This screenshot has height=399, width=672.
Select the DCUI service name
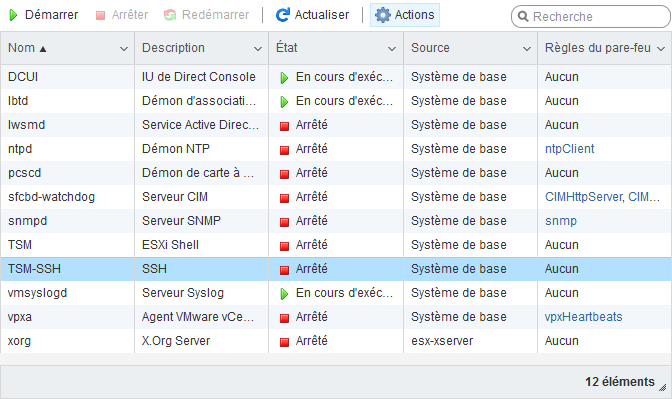[x=23, y=77]
